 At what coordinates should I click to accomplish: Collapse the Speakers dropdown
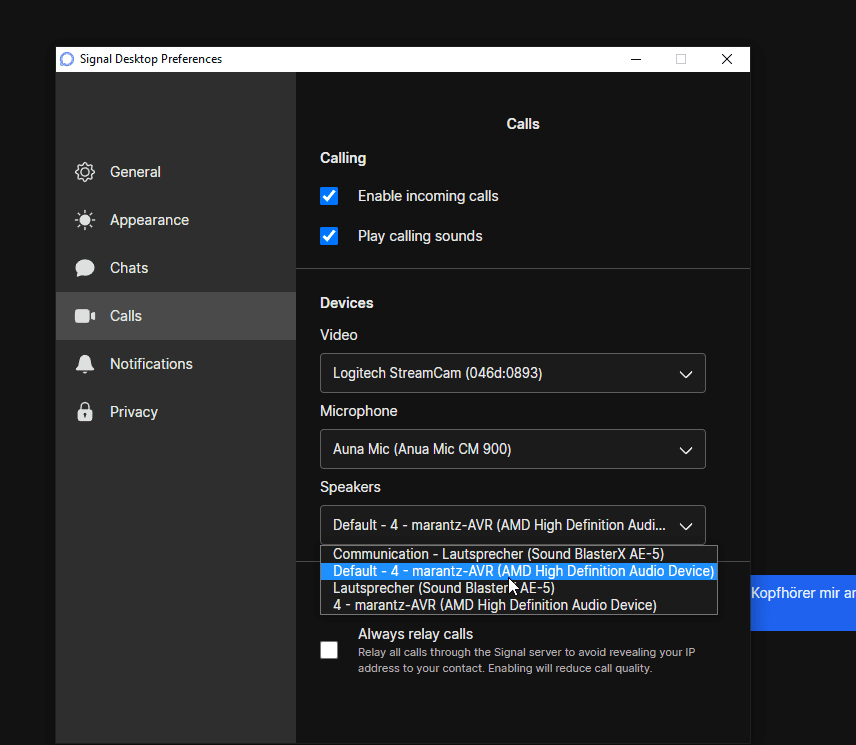tap(513, 525)
